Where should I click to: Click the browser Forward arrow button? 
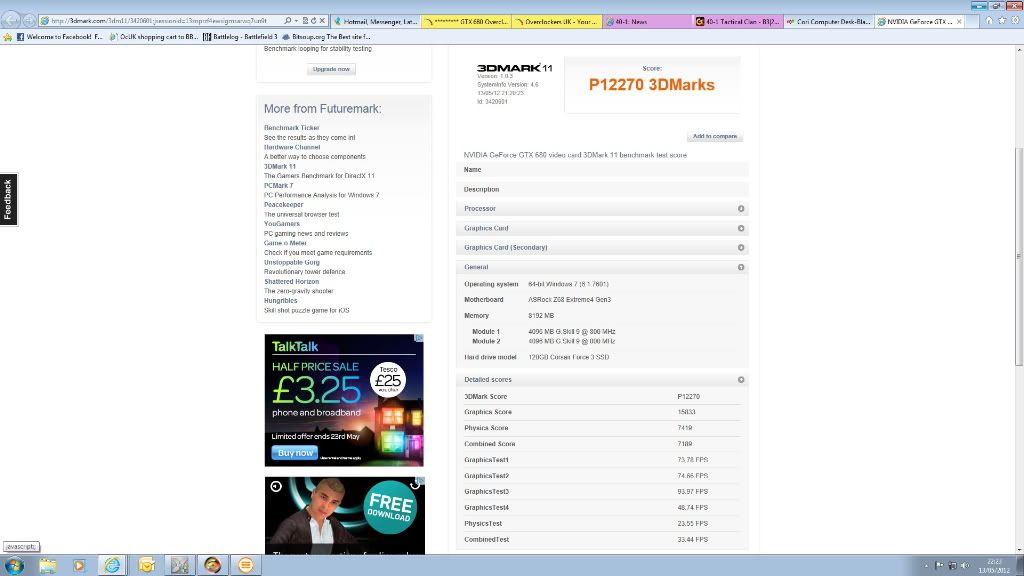pos(27,21)
